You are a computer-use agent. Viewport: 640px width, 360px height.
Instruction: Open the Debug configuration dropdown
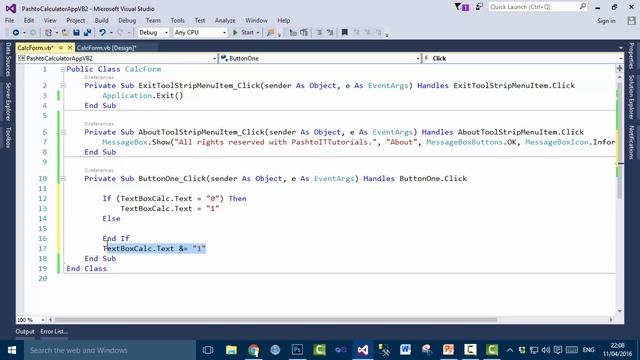[x=153, y=32]
